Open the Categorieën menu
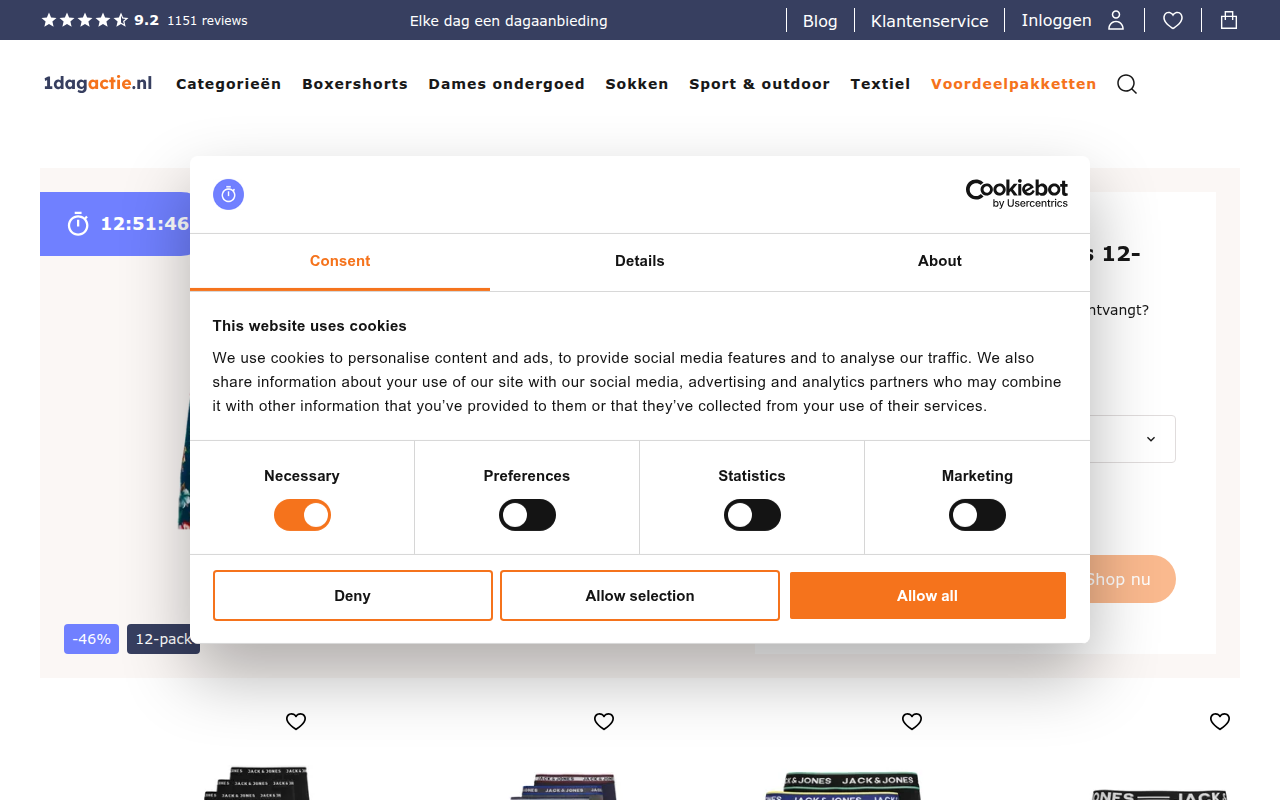The image size is (1280, 800). click(x=229, y=84)
